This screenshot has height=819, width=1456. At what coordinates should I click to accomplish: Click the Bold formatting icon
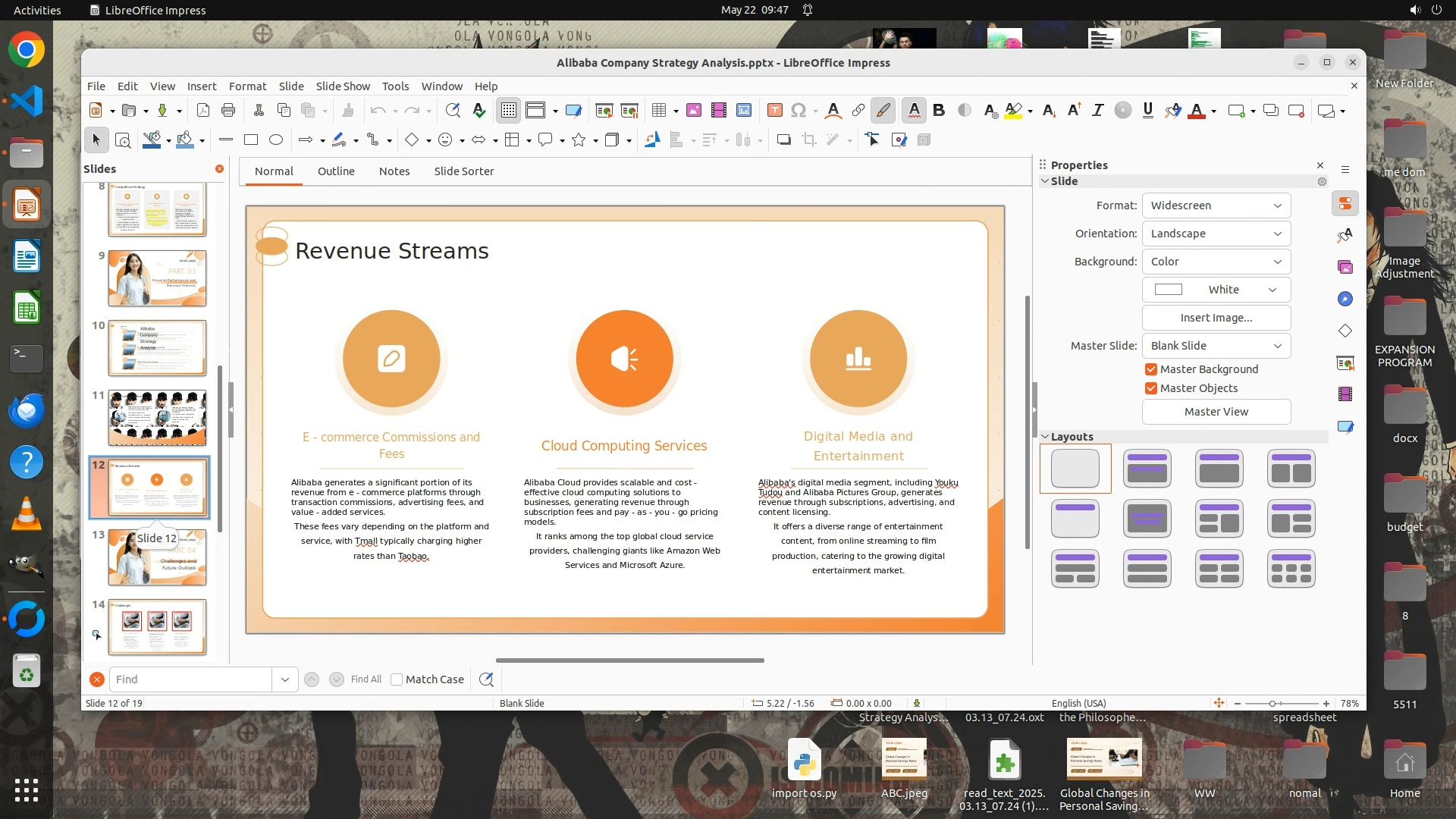click(x=939, y=111)
